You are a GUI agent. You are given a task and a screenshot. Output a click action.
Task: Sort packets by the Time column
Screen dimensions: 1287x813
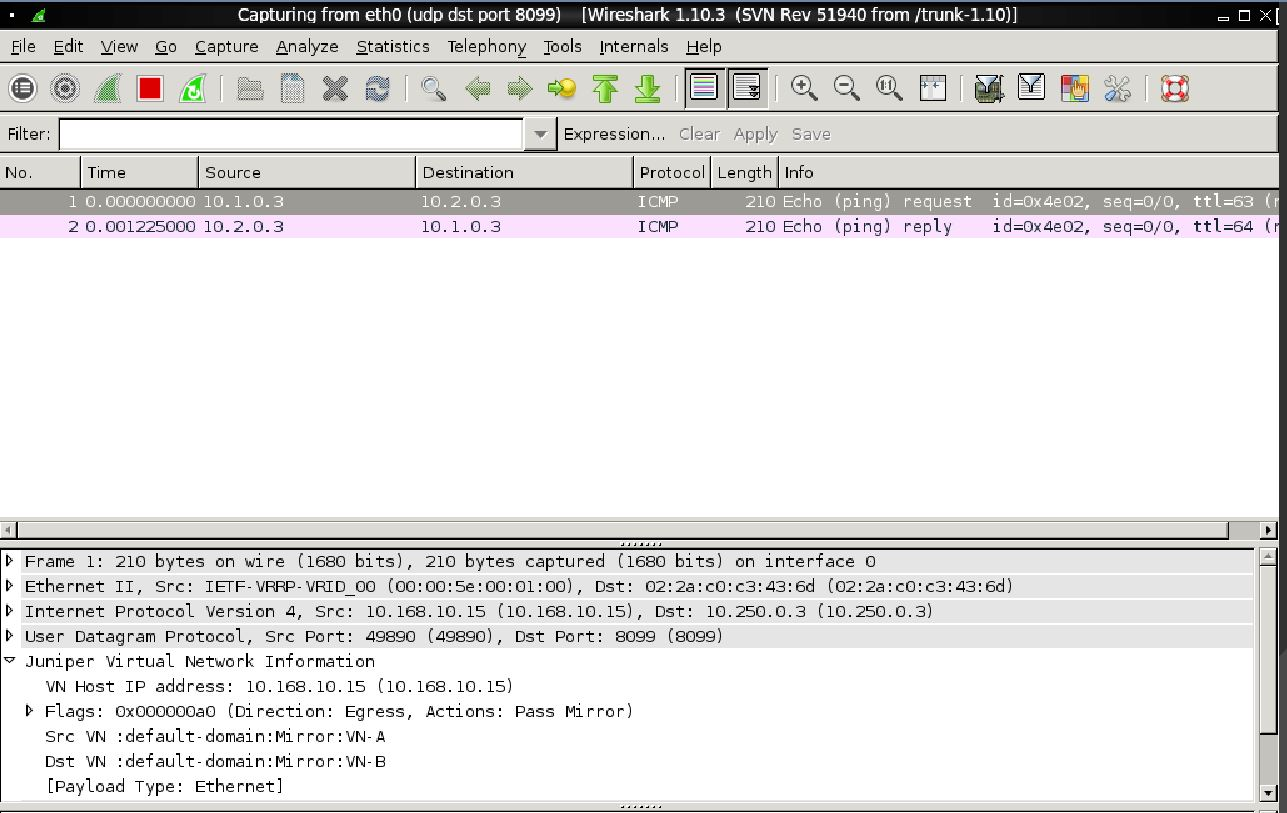[x=140, y=172]
